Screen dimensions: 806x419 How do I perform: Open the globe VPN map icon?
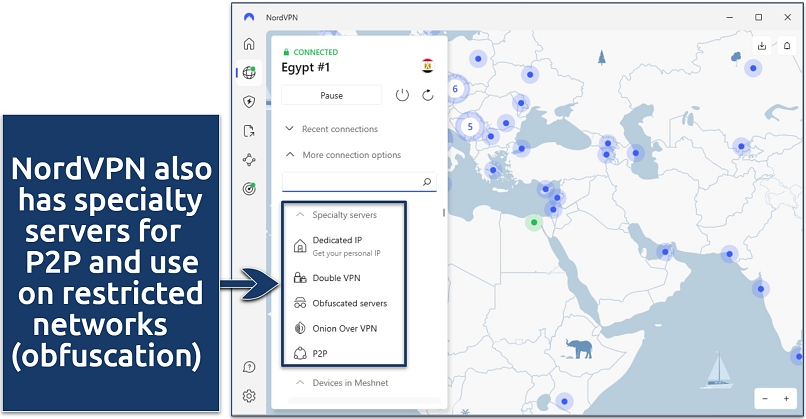pos(249,72)
